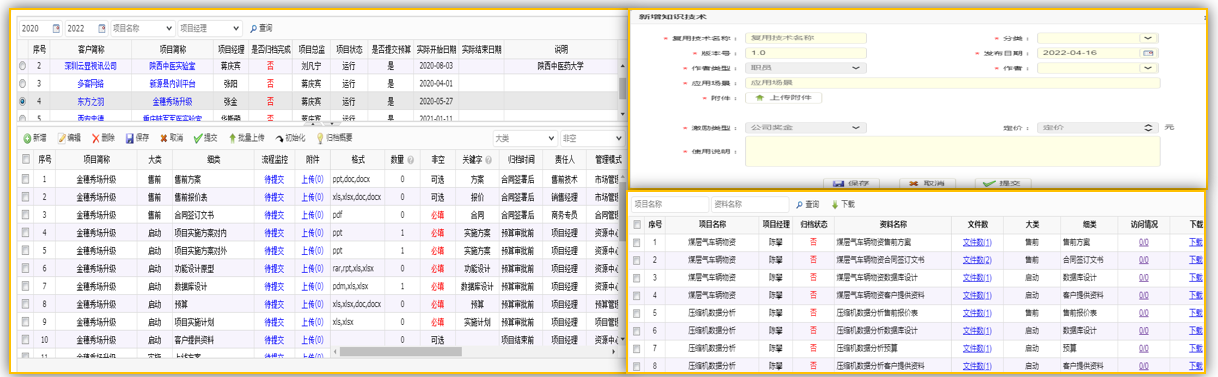Click the 批量上传 batch upload arrow icon
Image resolution: width=1218 pixels, height=377 pixels.
[233, 138]
